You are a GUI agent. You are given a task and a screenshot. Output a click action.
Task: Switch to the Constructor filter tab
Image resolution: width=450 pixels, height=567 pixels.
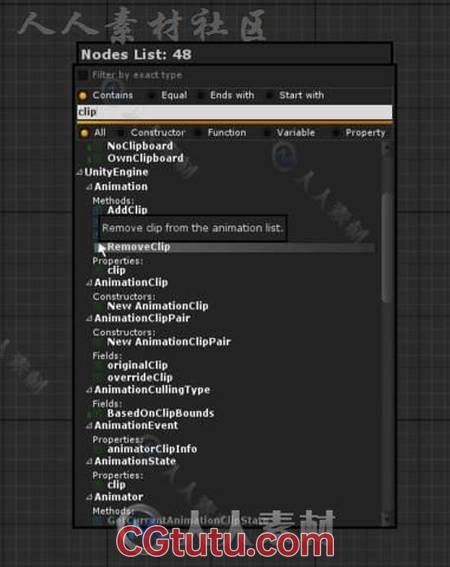click(158, 133)
